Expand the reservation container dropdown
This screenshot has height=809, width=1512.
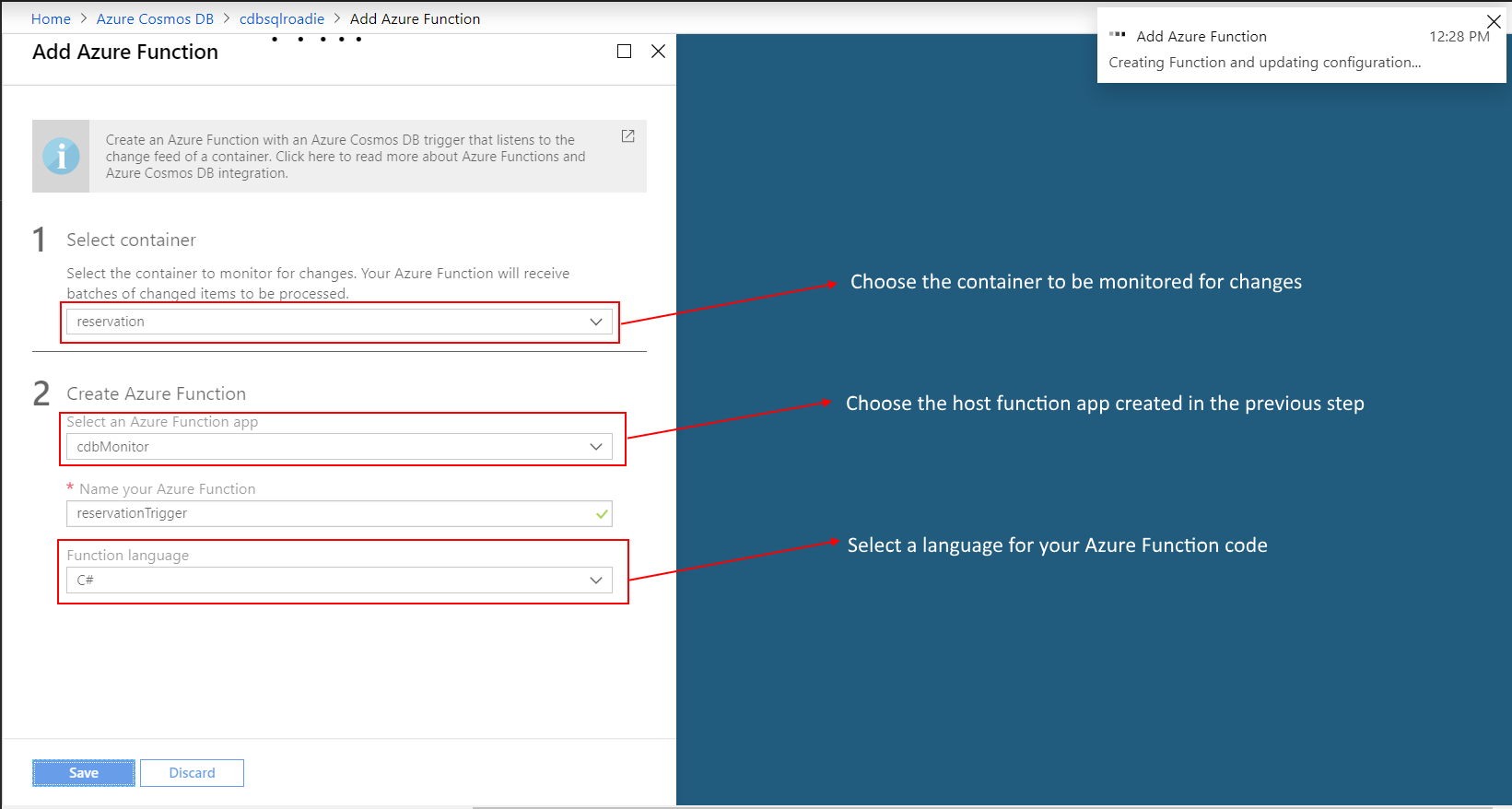coord(595,322)
